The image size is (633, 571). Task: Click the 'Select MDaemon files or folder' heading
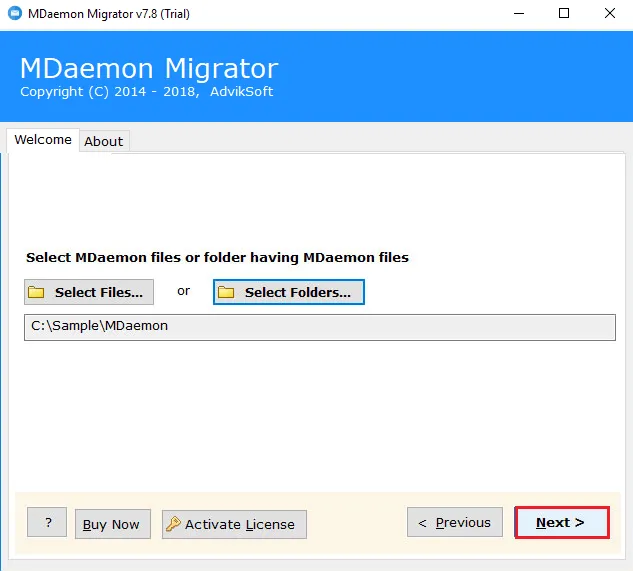click(x=217, y=257)
